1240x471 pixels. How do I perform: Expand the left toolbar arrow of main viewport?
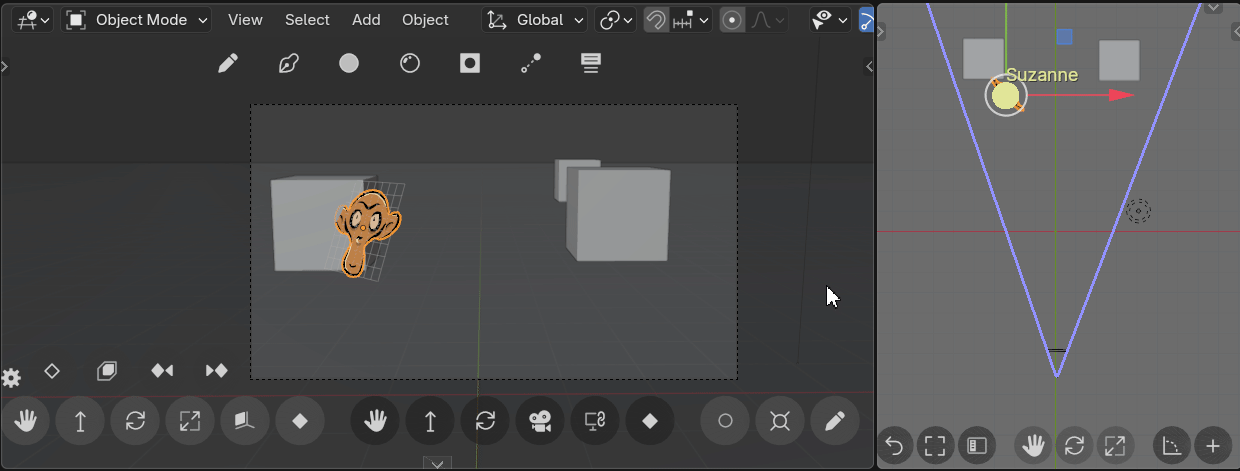(4, 66)
